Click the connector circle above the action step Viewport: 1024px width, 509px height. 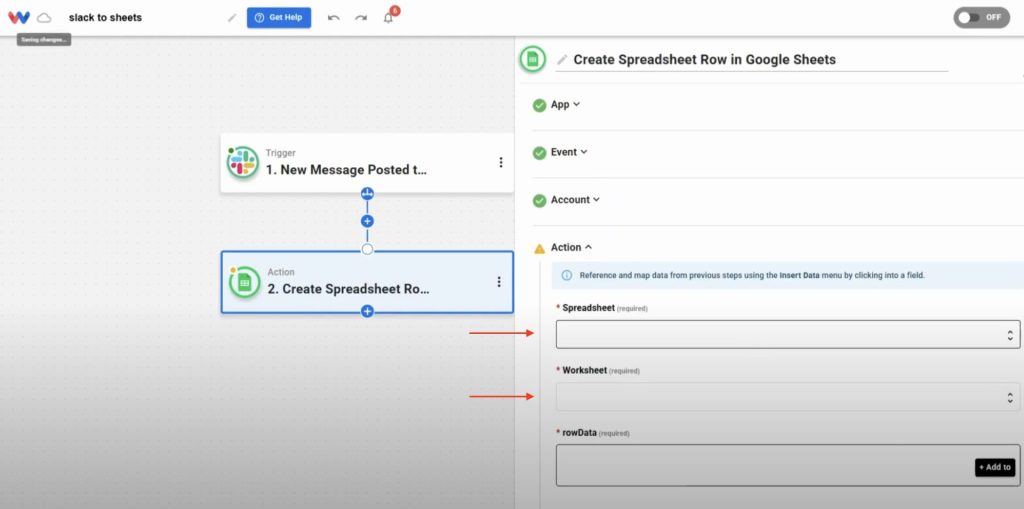click(x=367, y=249)
